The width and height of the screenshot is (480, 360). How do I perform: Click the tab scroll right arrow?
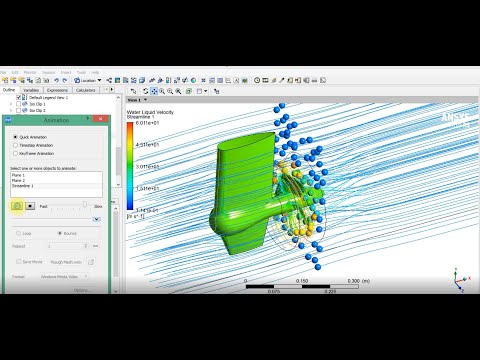[112, 90]
